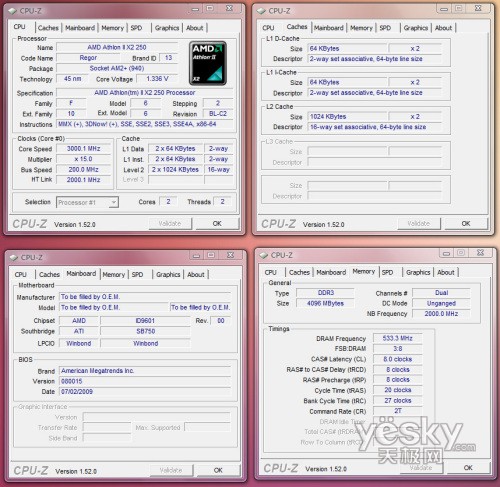
Task: Click the DRAM Frequency value 533.3 MHz
Action: tap(398, 338)
